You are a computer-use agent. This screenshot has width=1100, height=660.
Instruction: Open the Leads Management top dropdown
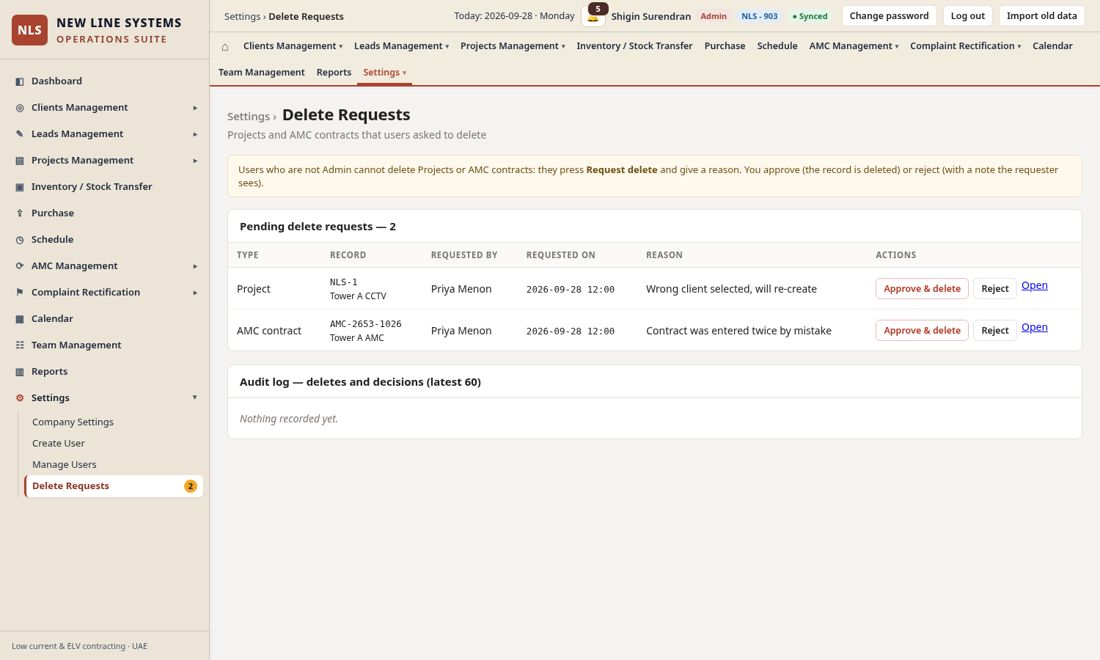401,46
